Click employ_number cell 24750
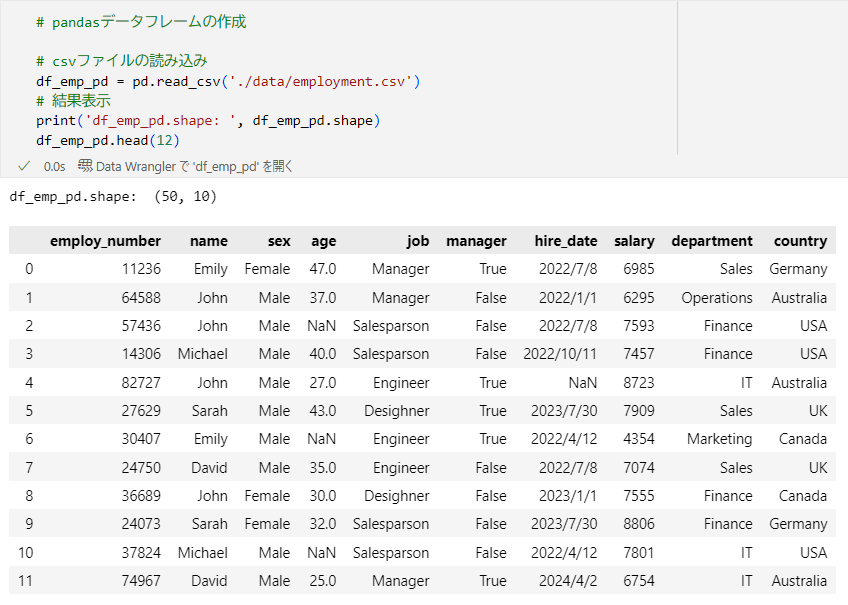Image resolution: width=848 pixels, height=605 pixels. tap(141, 468)
